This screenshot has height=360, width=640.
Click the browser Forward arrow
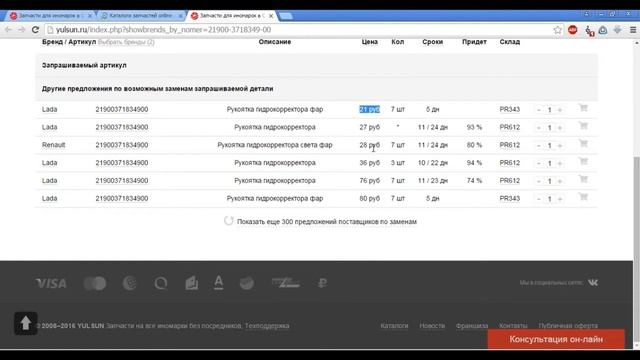coord(22,30)
